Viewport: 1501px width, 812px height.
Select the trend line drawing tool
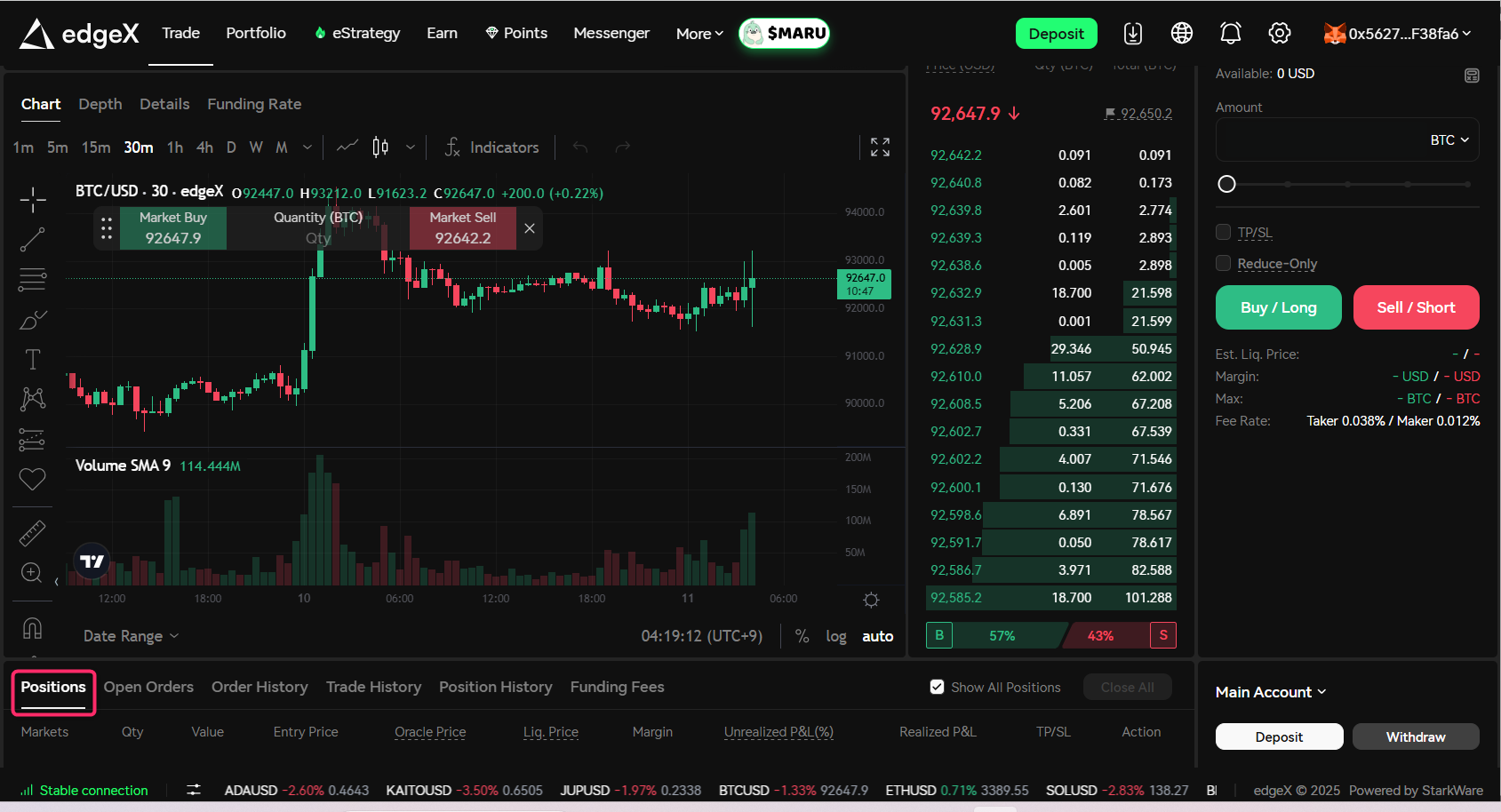[x=33, y=239]
